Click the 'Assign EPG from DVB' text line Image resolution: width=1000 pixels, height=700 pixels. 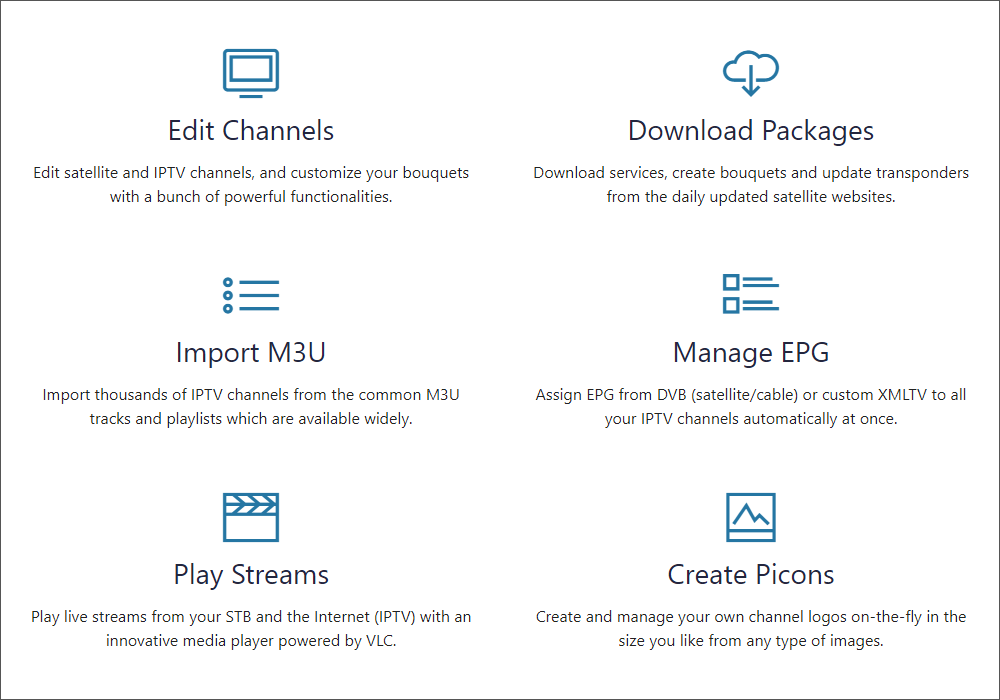751,395
